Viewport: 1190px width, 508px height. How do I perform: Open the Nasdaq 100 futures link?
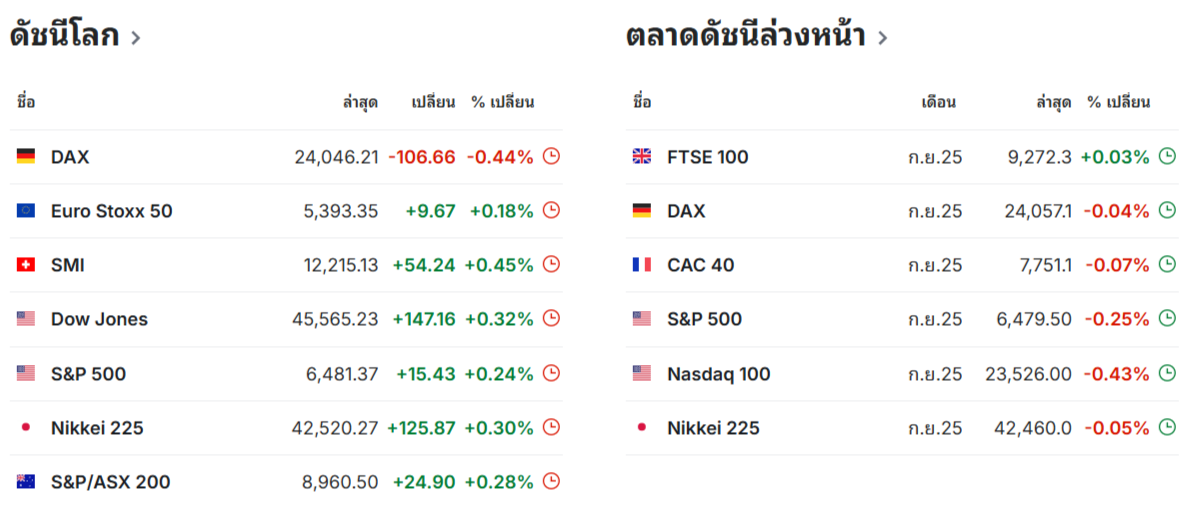[x=719, y=374]
